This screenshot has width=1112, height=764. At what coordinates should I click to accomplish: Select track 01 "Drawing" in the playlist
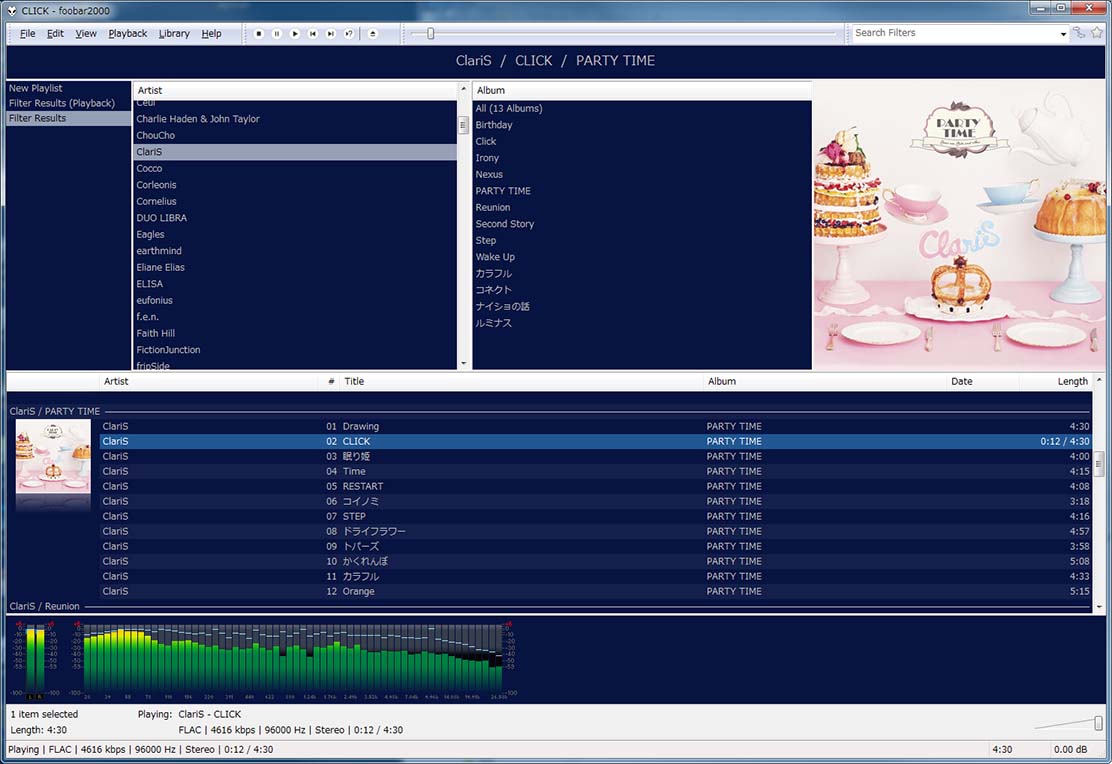click(x=596, y=426)
